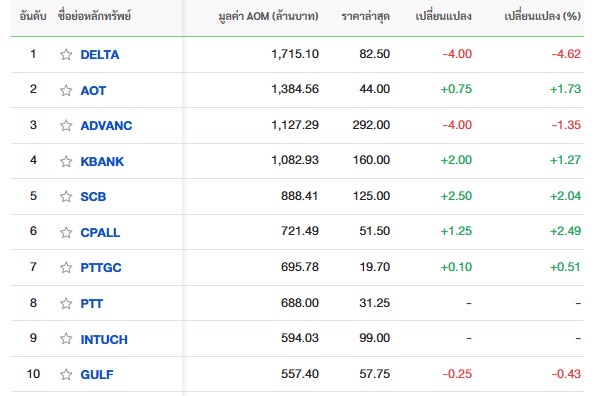Favorite PTTGC using the star
This screenshot has width=602, height=396.
tap(66, 267)
